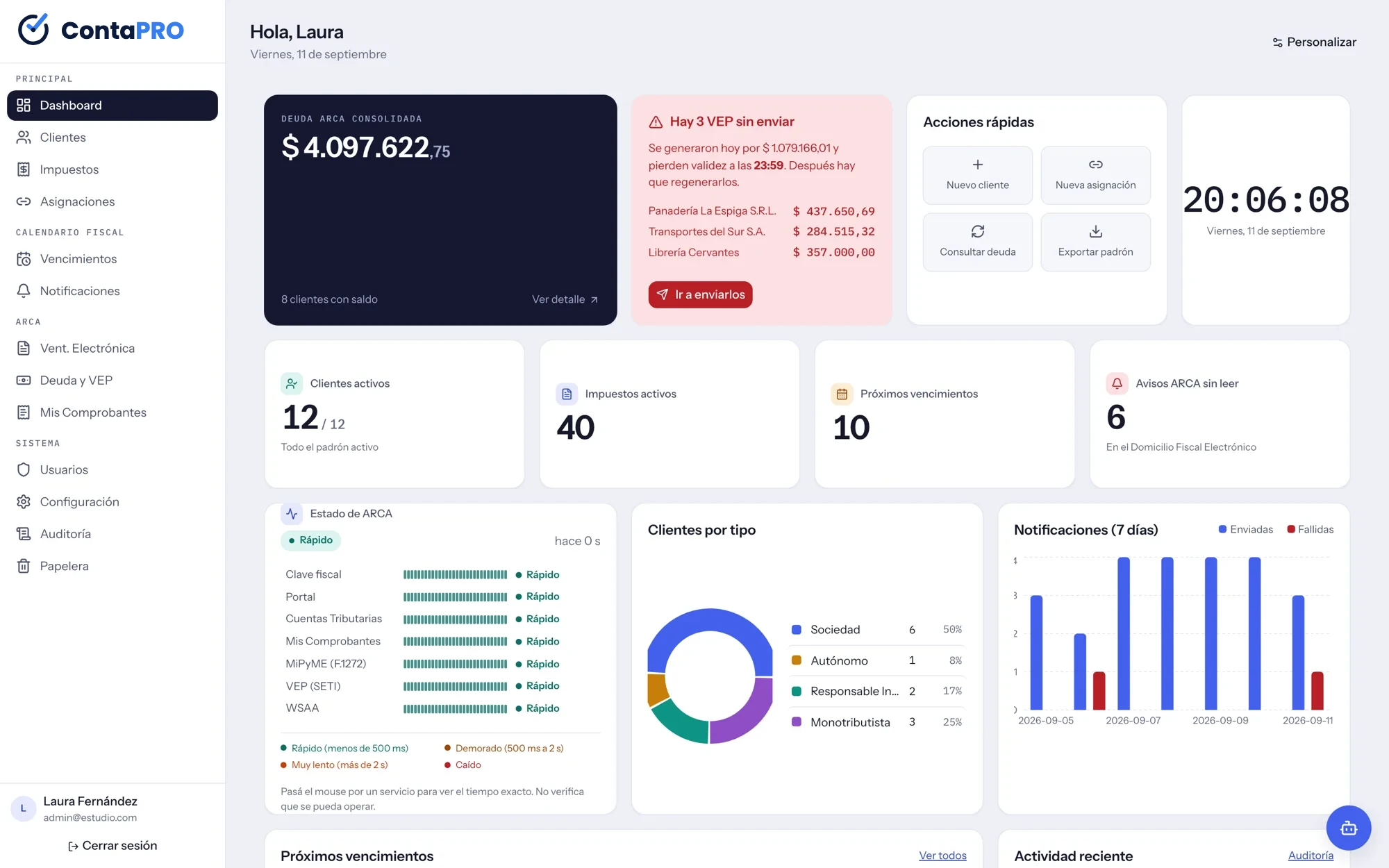Open Ver detalle of consolidated debt
This screenshot has width=1389, height=868.
[565, 299]
